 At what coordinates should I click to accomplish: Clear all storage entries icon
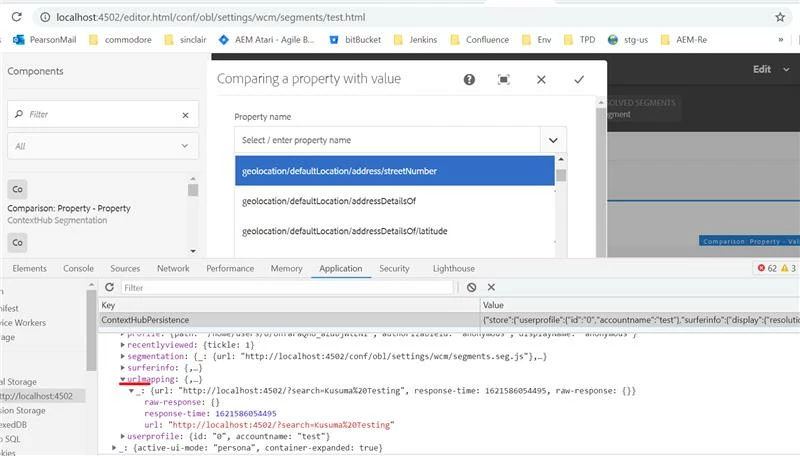pyautogui.click(x=471, y=288)
